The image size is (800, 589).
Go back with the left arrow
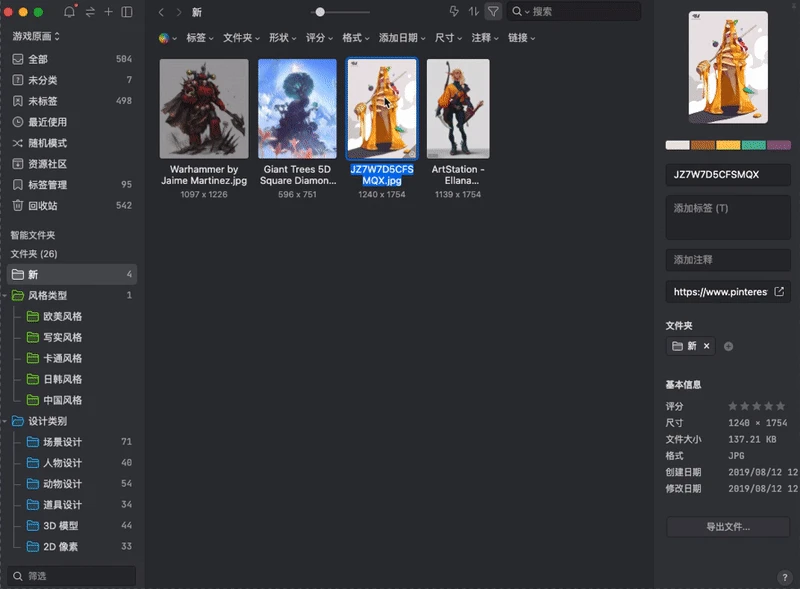tap(161, 12)
